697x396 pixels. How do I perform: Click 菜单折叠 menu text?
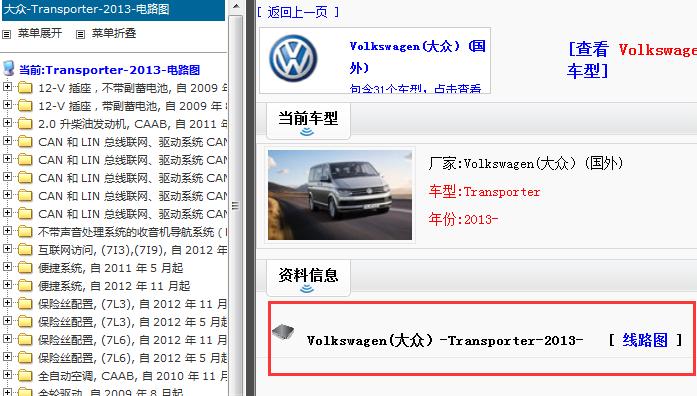pos(114,33)
